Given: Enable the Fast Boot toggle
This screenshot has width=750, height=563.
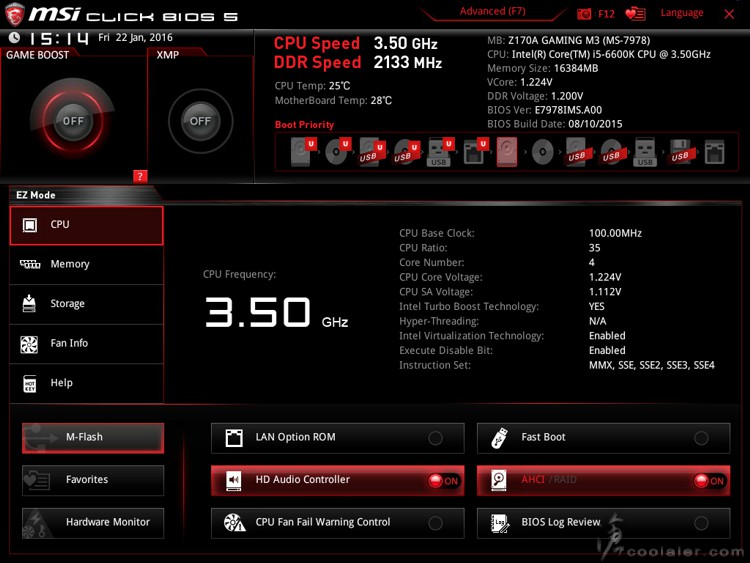Looking at the screenshot, I should pyautogui.click(x=701, y=438).
